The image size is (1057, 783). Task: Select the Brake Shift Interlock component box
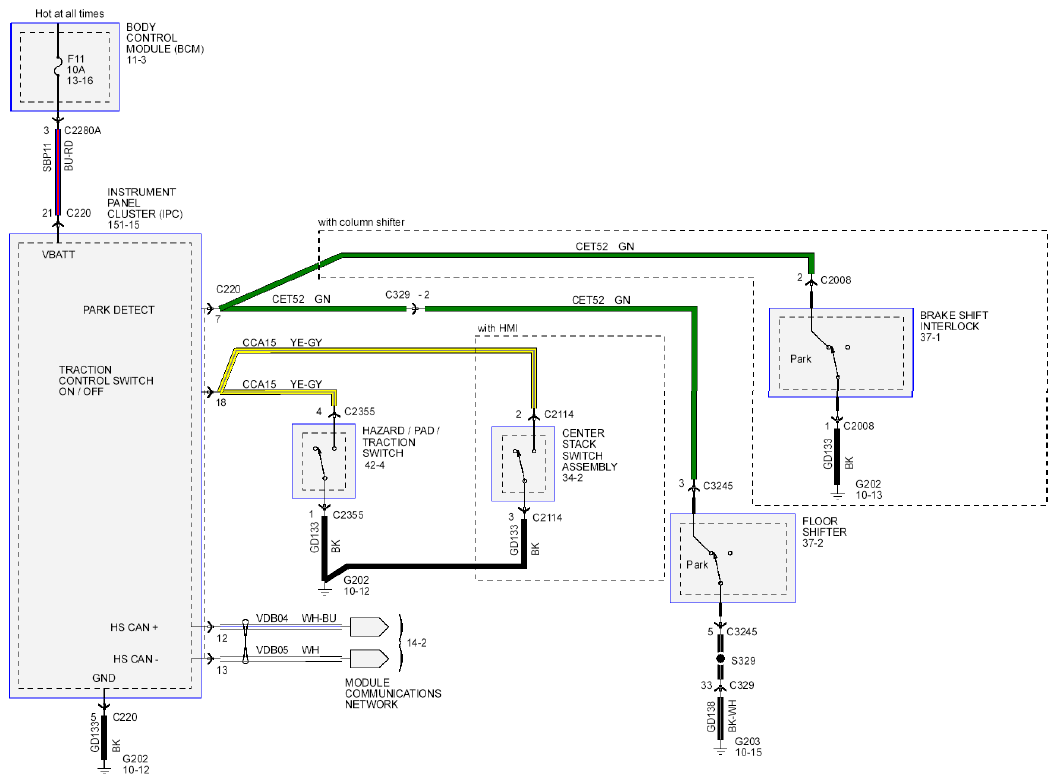pos(841,352)
